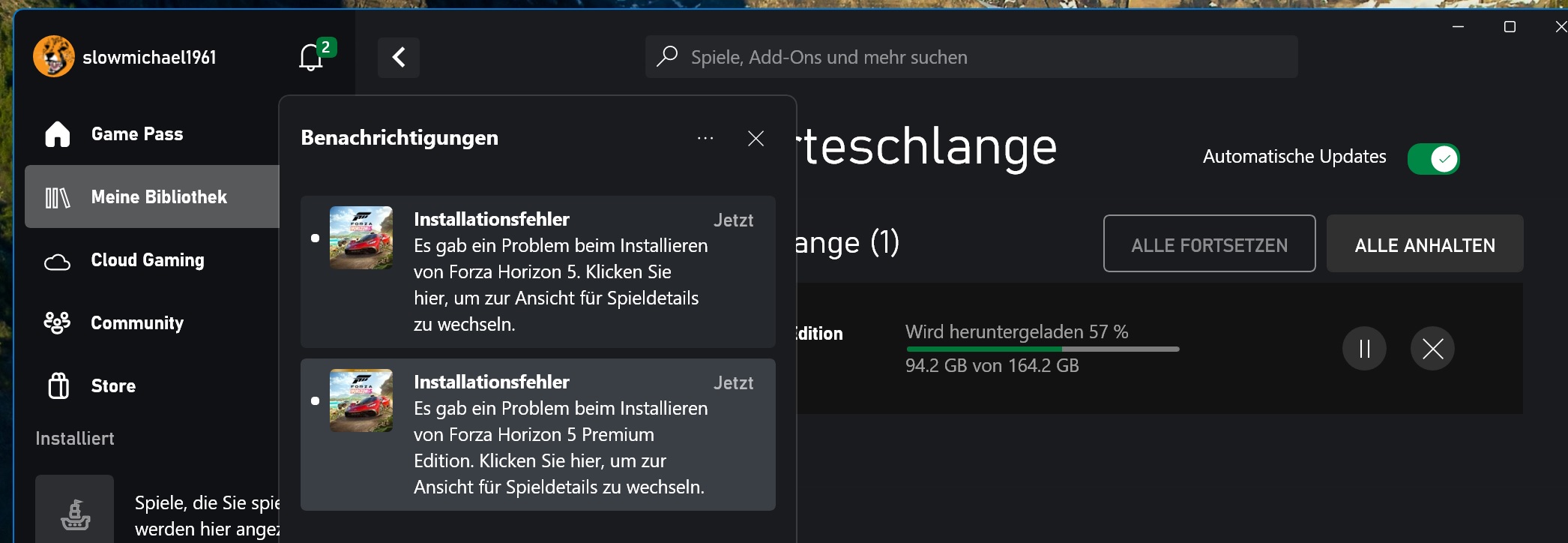Click ALLE FORTSETZEN to resume all downloads
The height and width of the screenshot is (543, 1568).
pyautogui.click(x=1209, y=243)
